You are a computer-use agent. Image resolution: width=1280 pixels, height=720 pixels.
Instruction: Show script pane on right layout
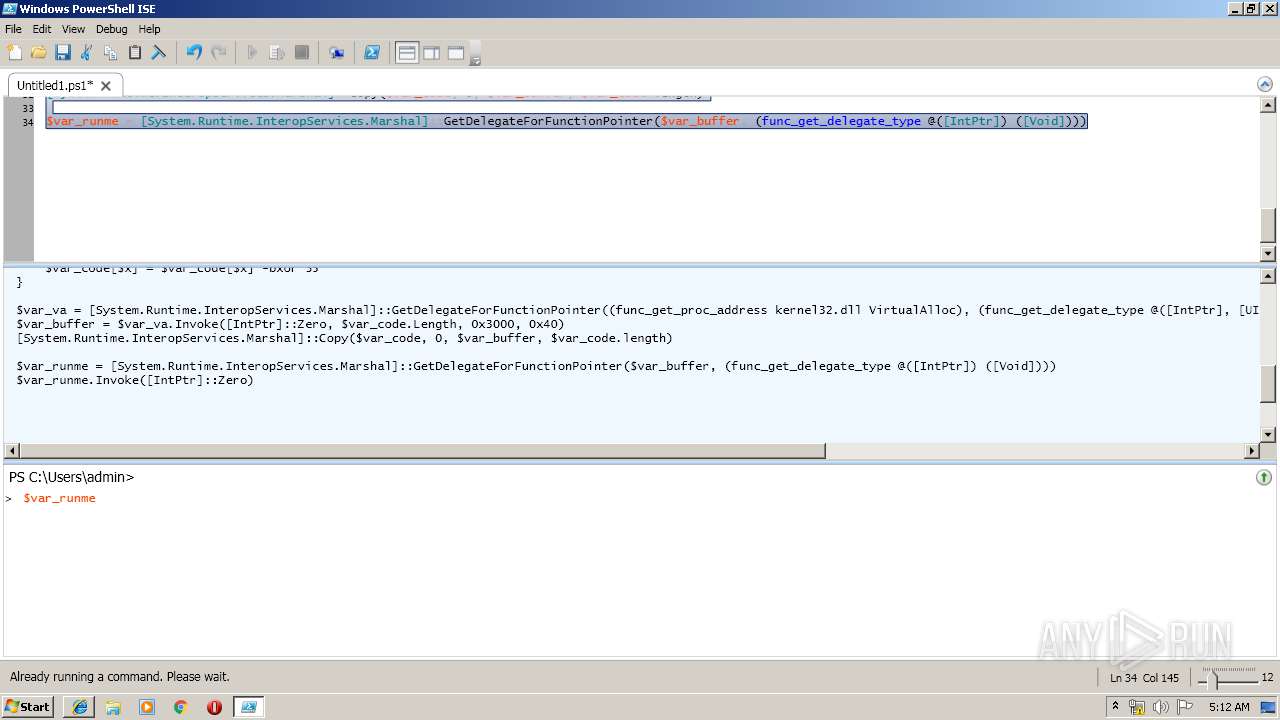coord(431,52)
